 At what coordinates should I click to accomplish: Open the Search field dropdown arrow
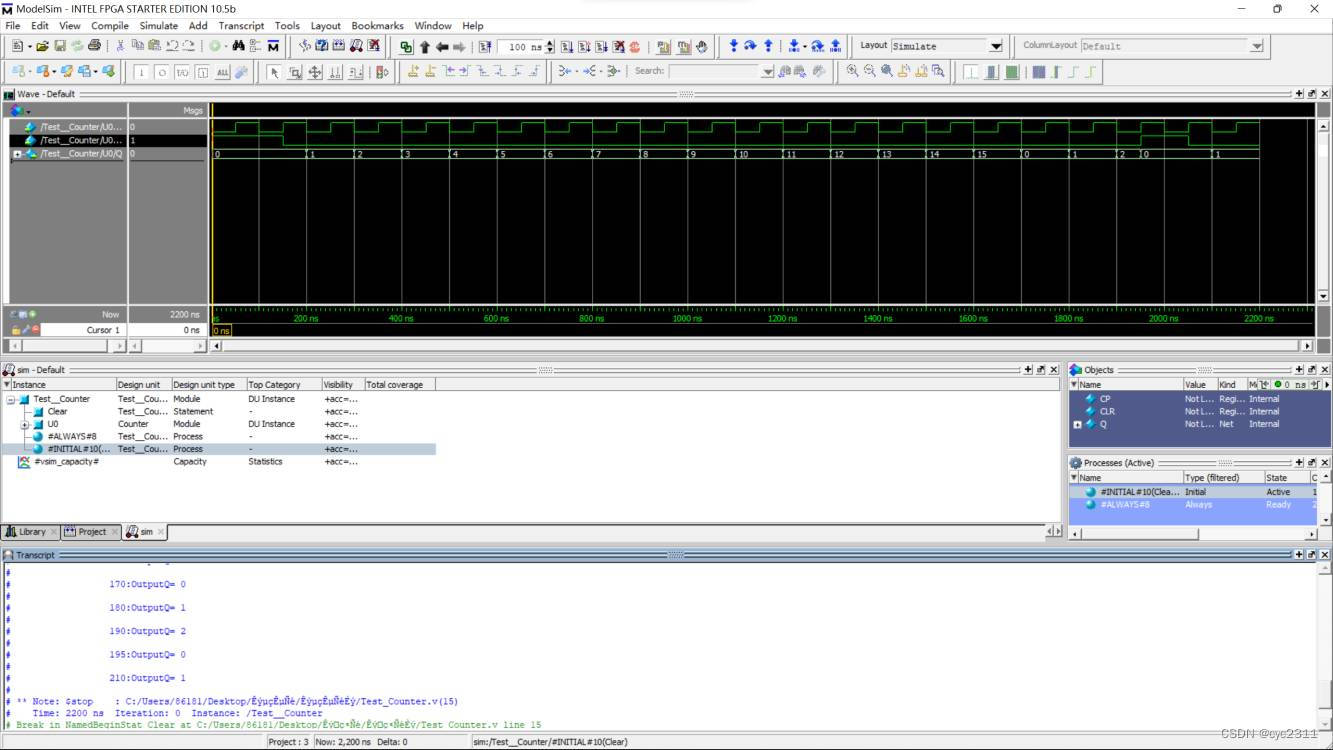pyautogui.click(x=767, y=71)
